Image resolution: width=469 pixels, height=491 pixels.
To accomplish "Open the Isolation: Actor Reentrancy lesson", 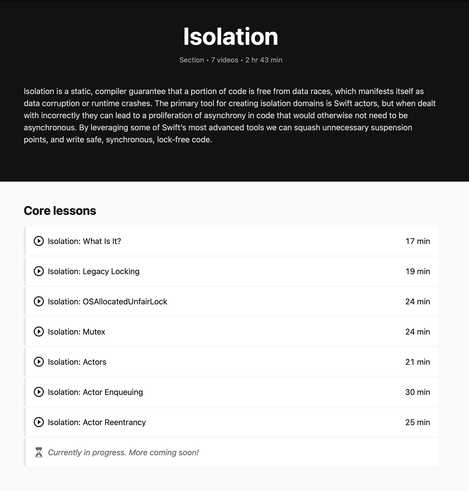I will pyautogui.click(x=231, y=422).
